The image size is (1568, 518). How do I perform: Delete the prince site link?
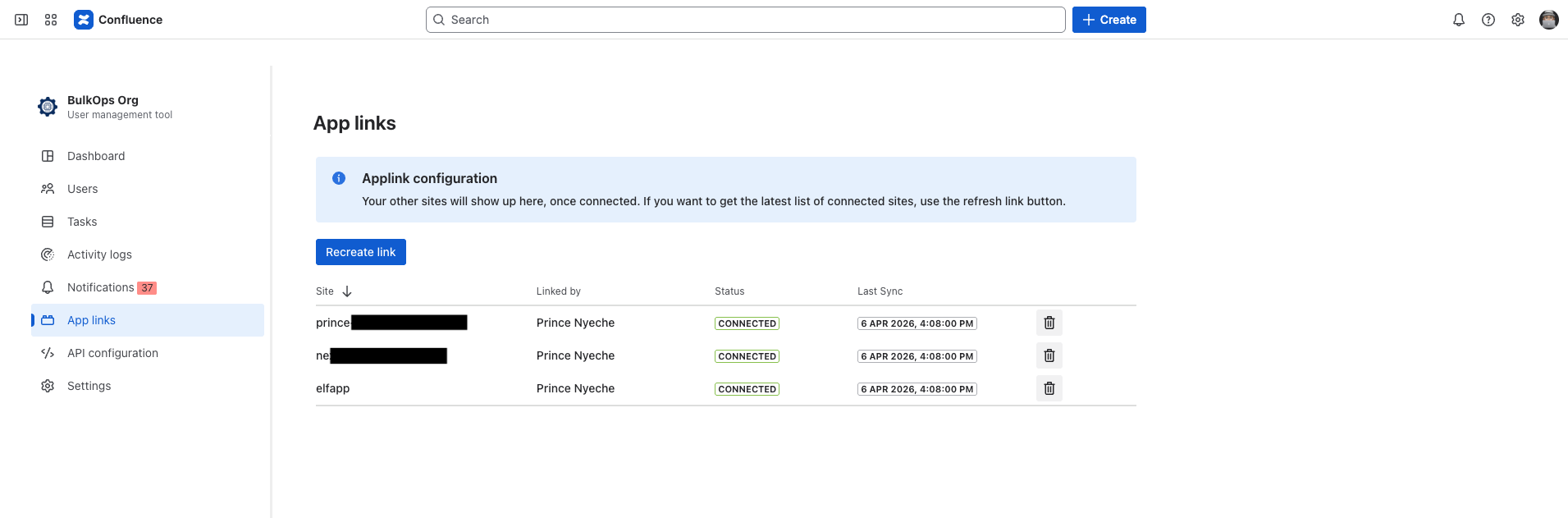pos(1049,323)
